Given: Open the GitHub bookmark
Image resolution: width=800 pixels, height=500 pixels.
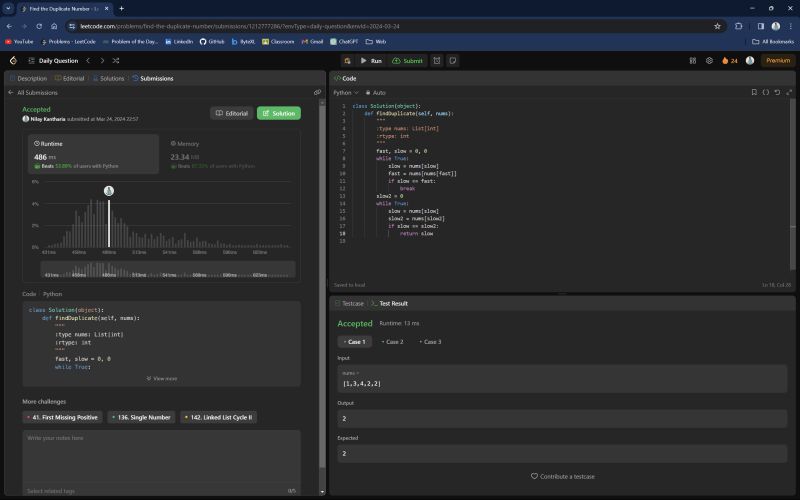Looking at the screenshot, I should [x=212, y=41].
